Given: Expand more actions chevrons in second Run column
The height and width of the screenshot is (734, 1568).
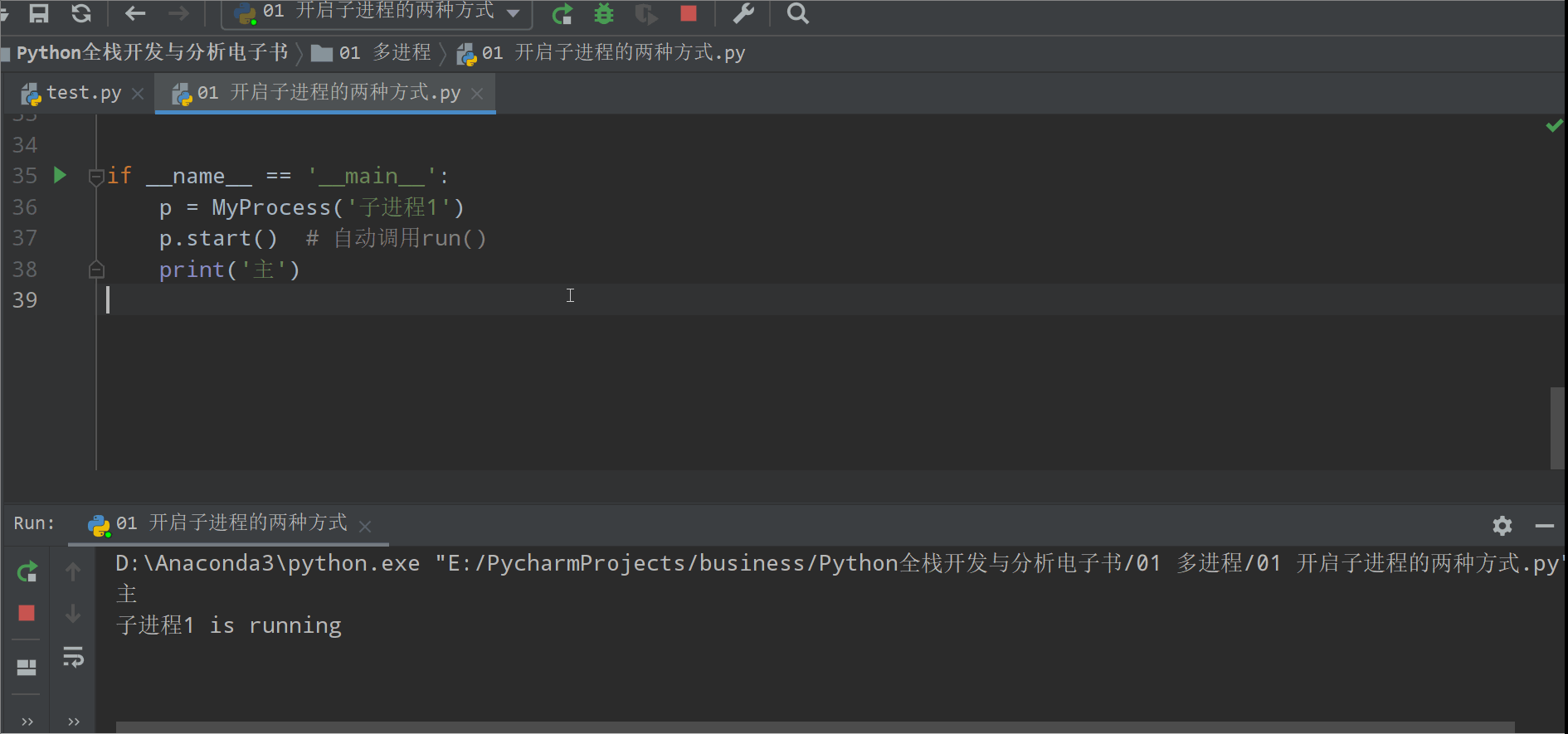Looking at the screenshot, I should [x=73, y=722].
